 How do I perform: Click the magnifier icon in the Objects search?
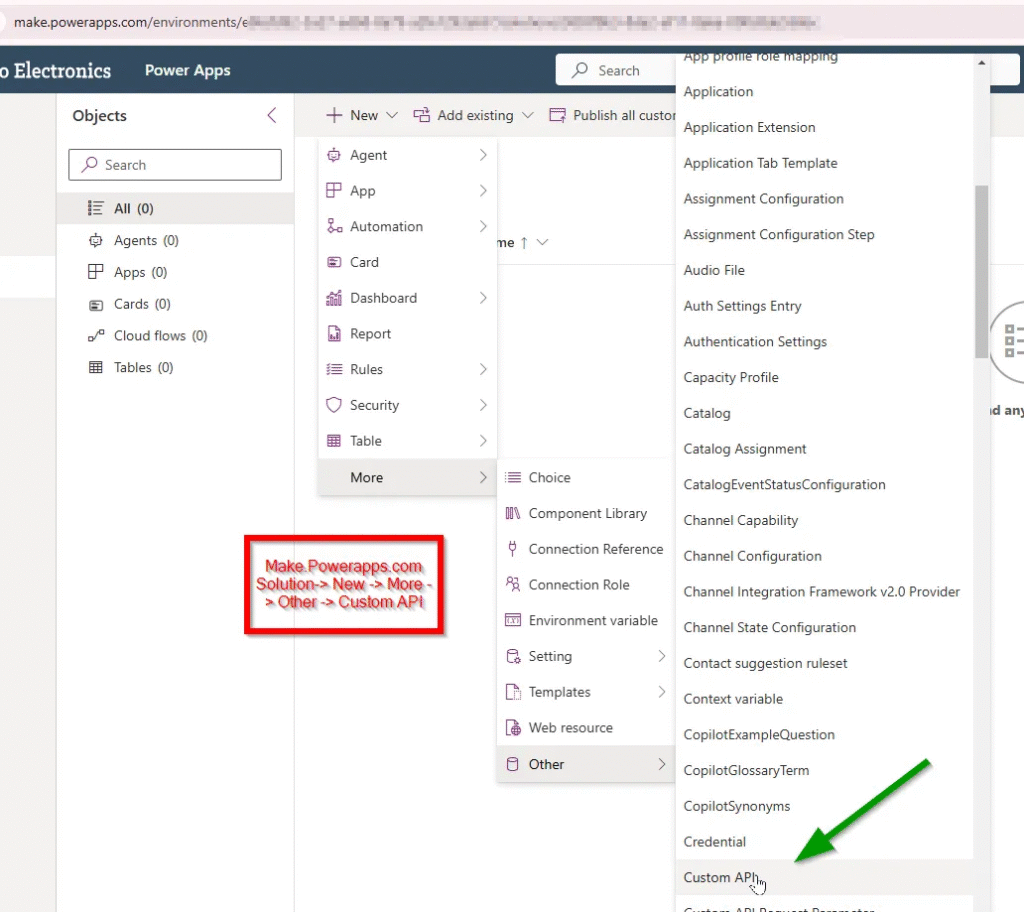(x=89, y=165)
